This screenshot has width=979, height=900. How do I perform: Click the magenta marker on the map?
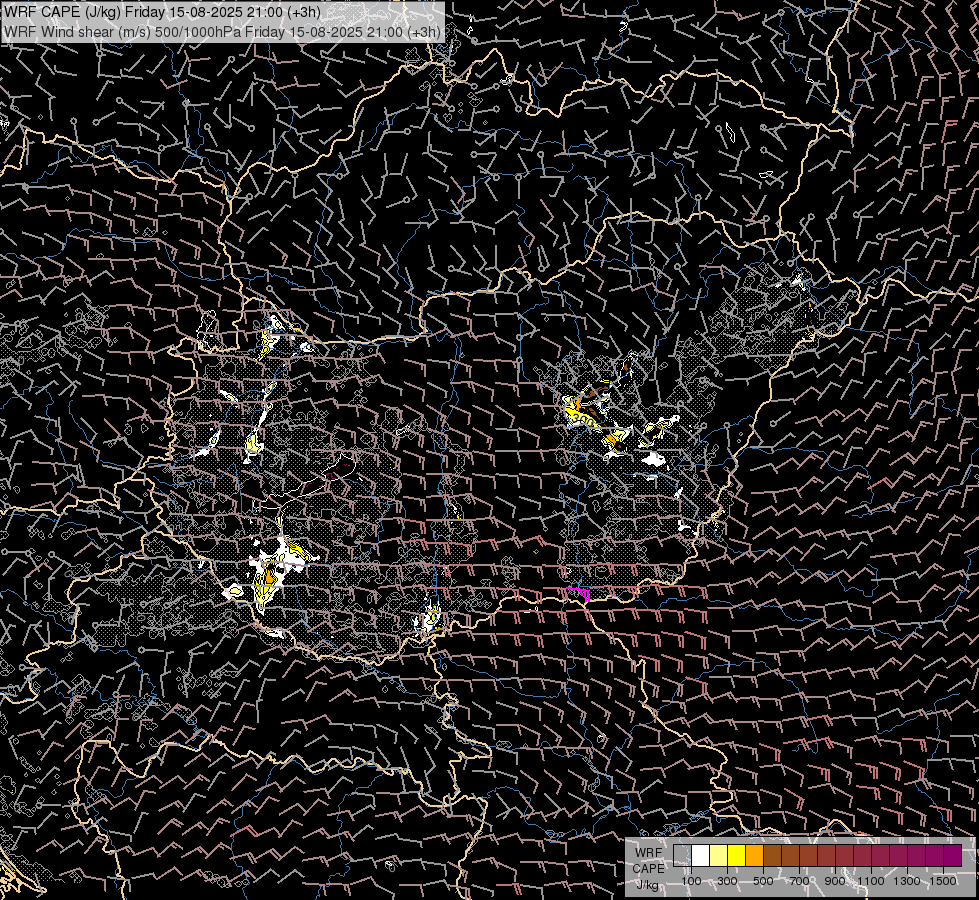tap(579, 593)
